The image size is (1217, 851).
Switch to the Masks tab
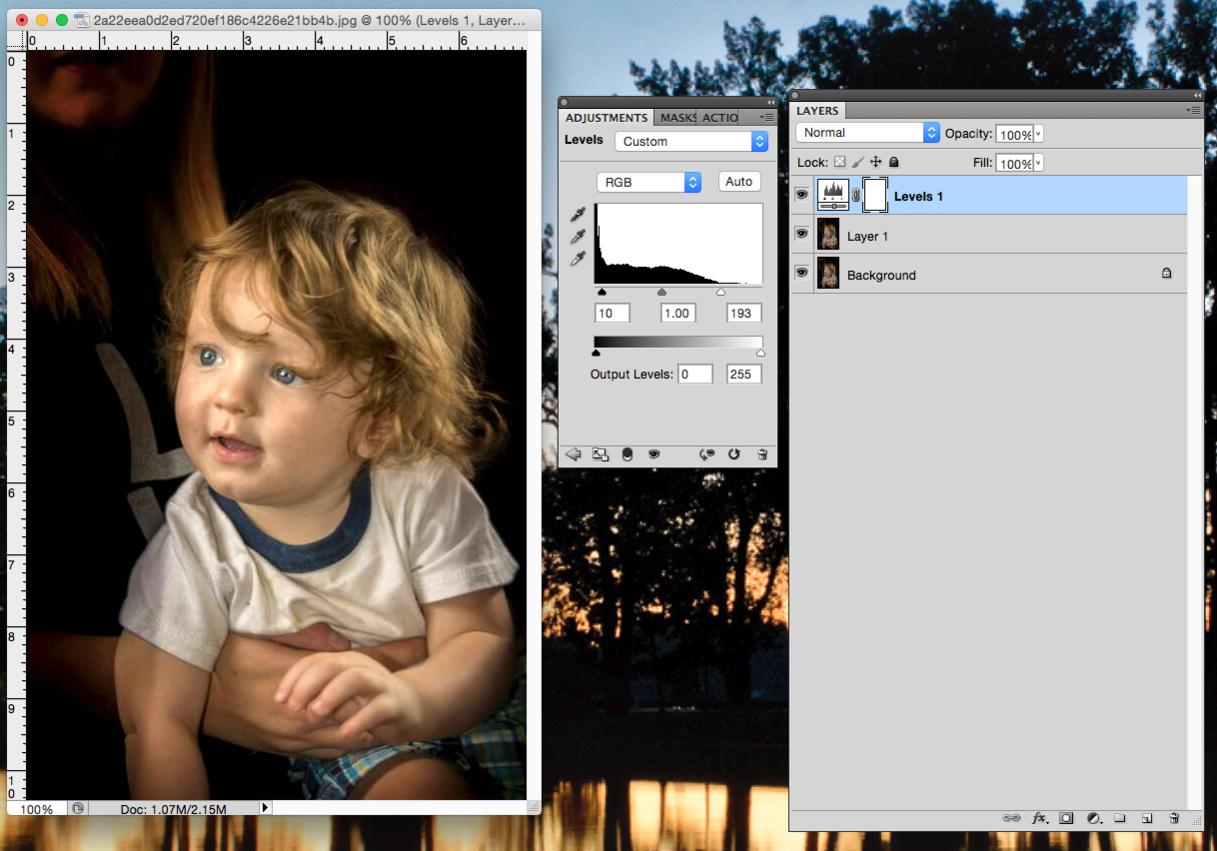tap(677, 118)
